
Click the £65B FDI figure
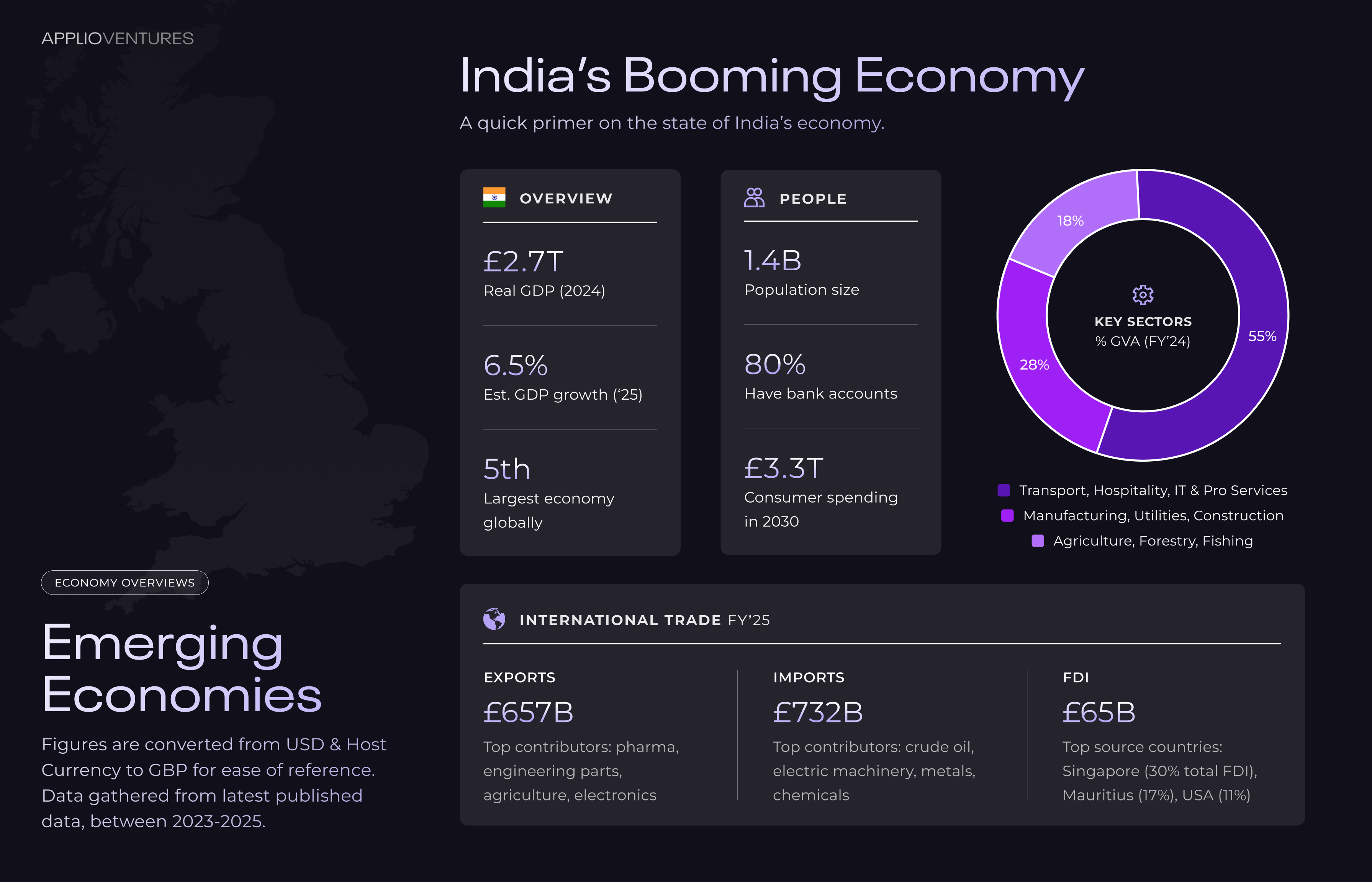pyautogui.click(x=1099, y=712)
